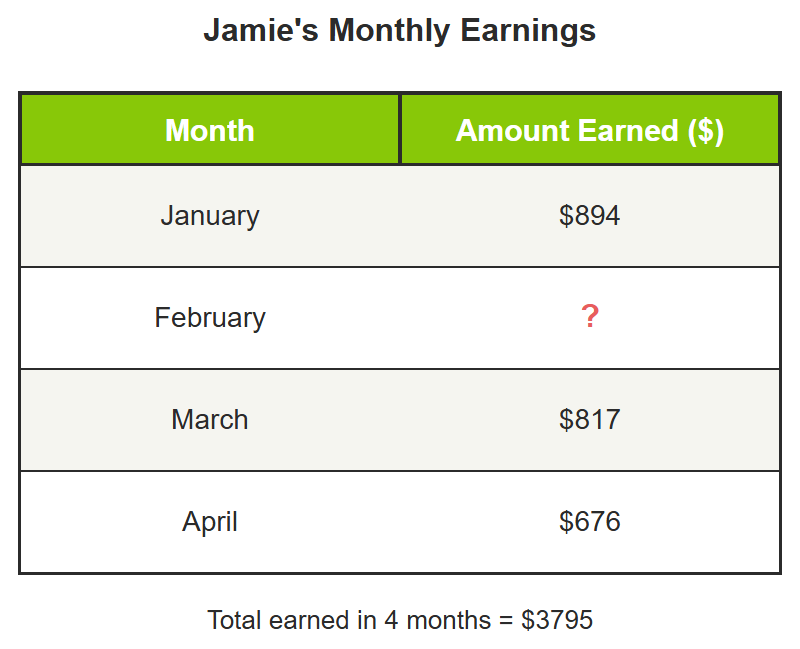
Task: Click the February cell
Action: pos(210,318)
